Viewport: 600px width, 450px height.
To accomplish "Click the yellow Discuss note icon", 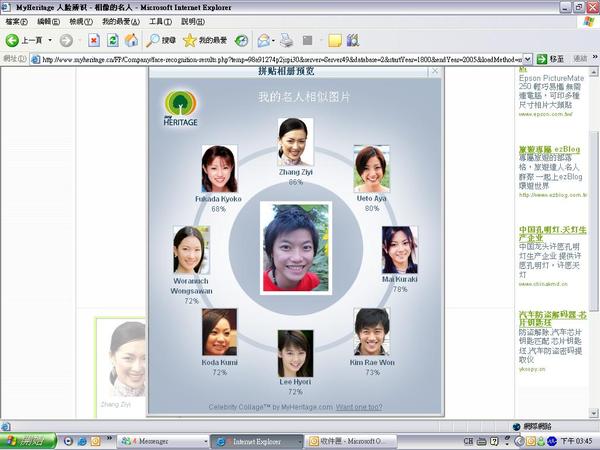I will [x=334, y=40].
